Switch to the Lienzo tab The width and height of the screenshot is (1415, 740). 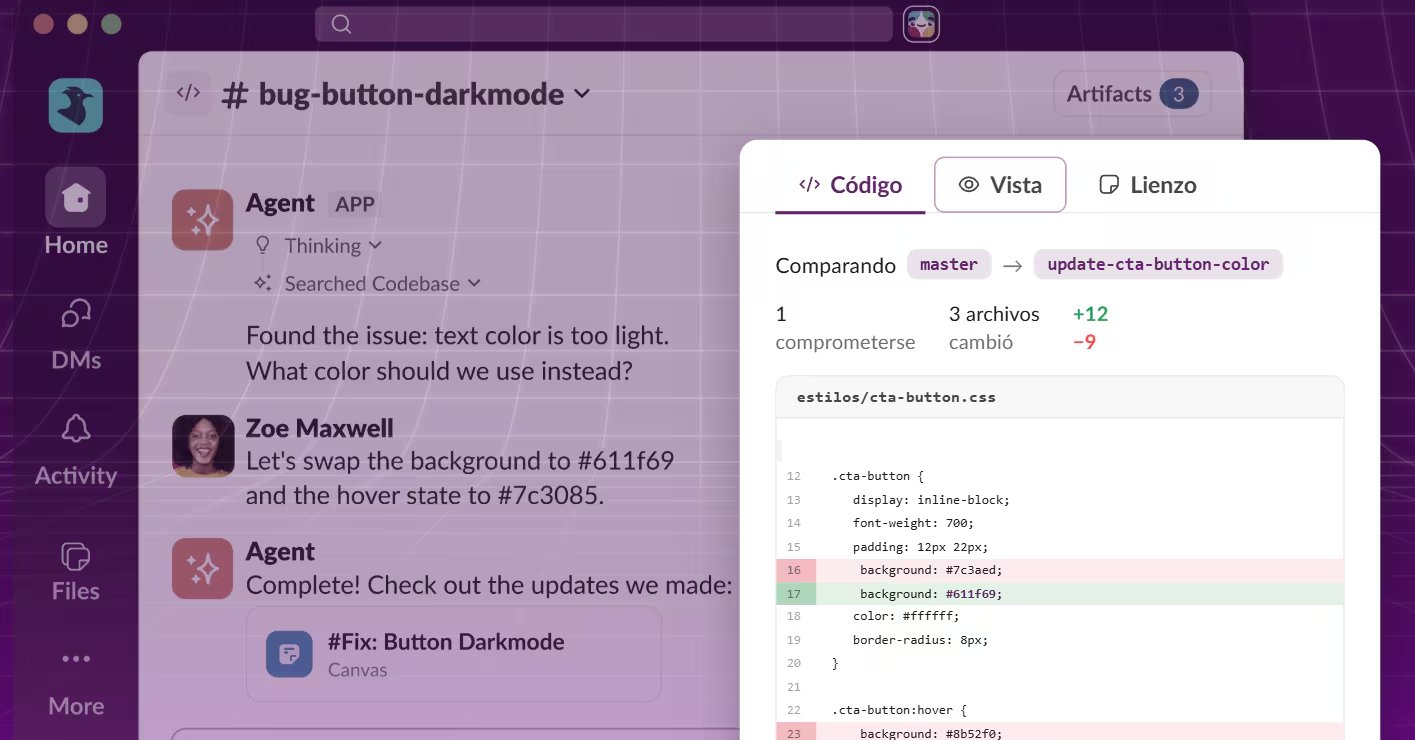[1148, 185]
